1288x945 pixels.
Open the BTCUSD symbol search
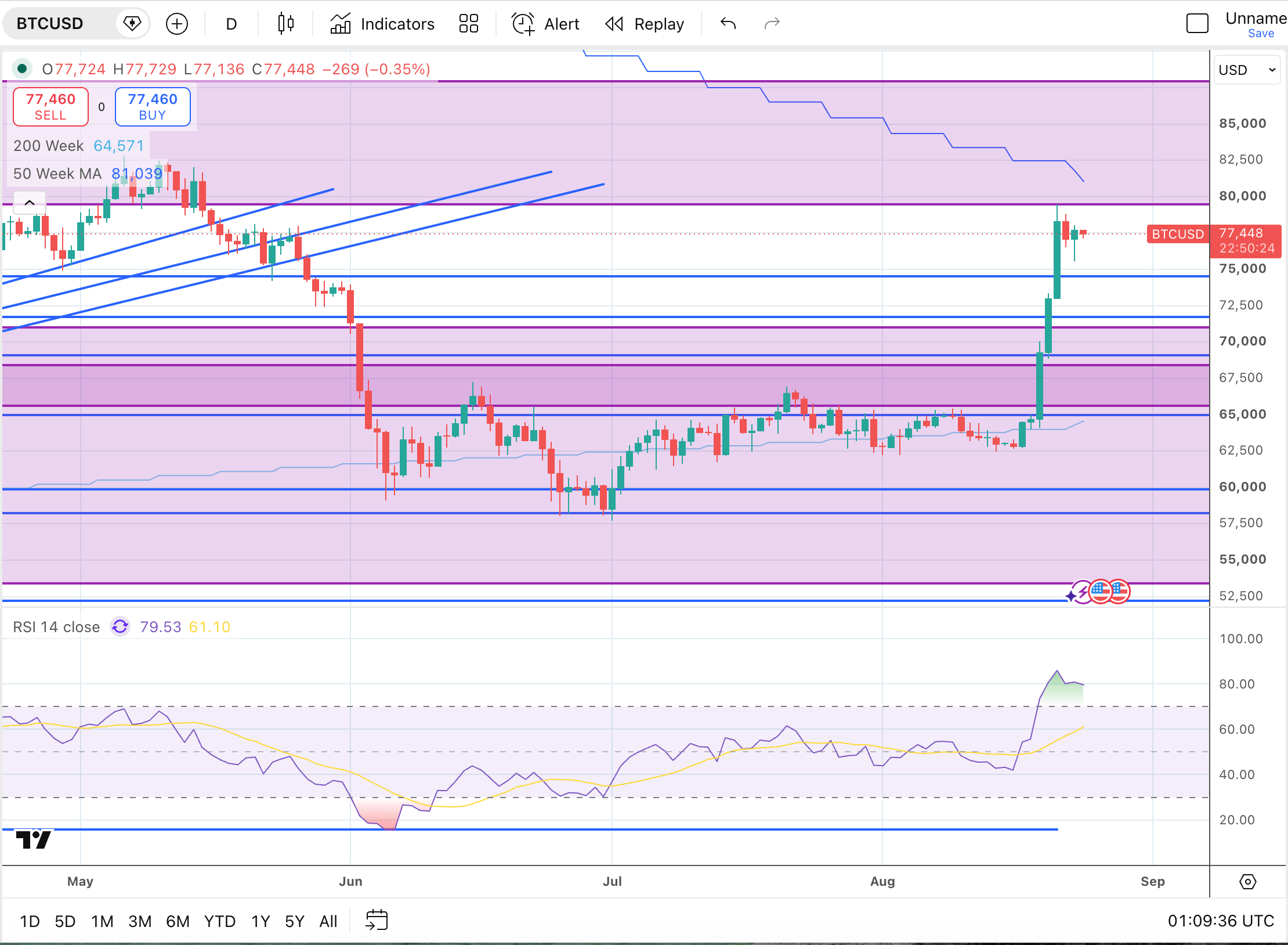coord(50,24)
